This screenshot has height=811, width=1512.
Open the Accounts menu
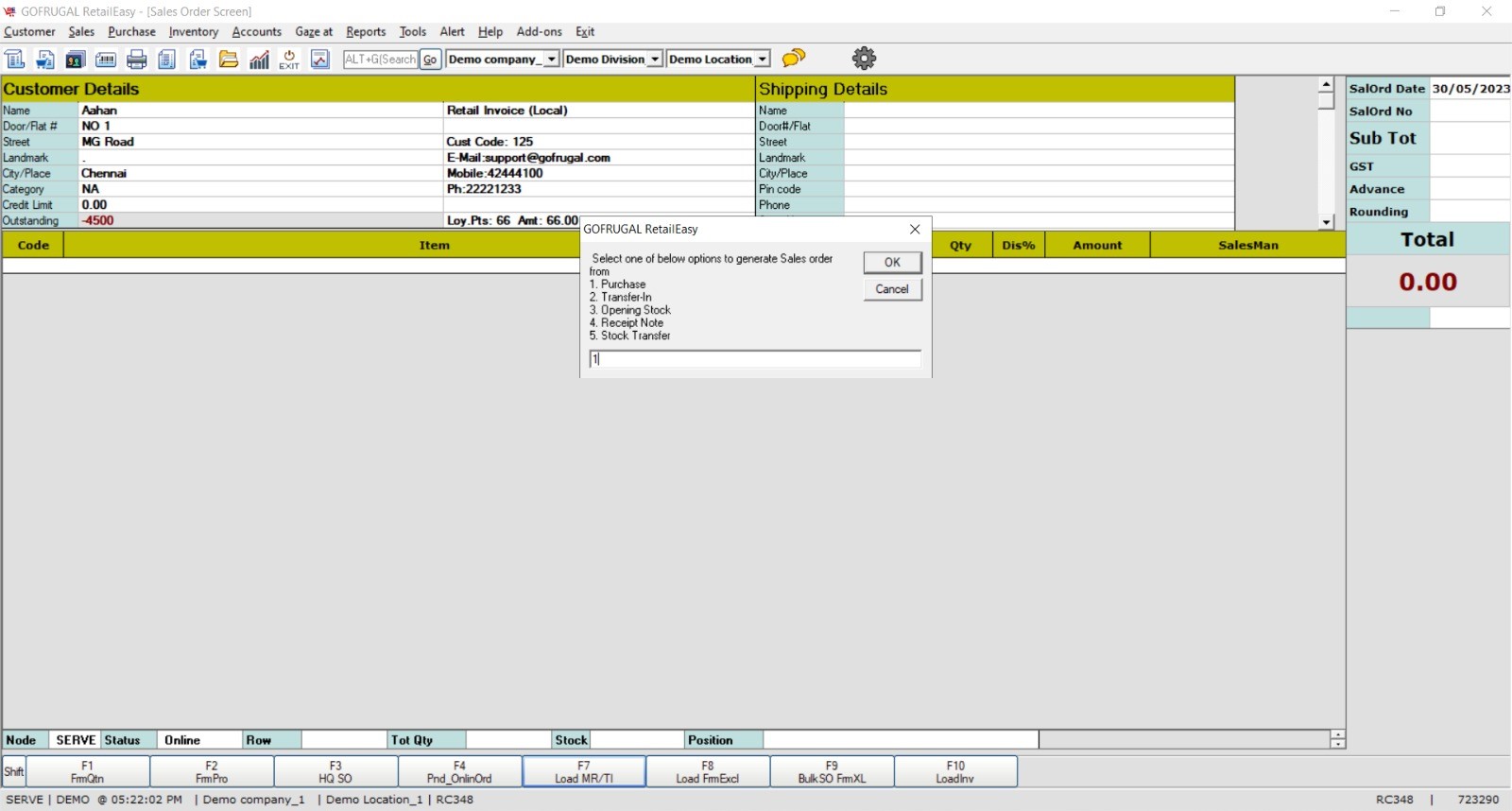click(x=257, y=31)
